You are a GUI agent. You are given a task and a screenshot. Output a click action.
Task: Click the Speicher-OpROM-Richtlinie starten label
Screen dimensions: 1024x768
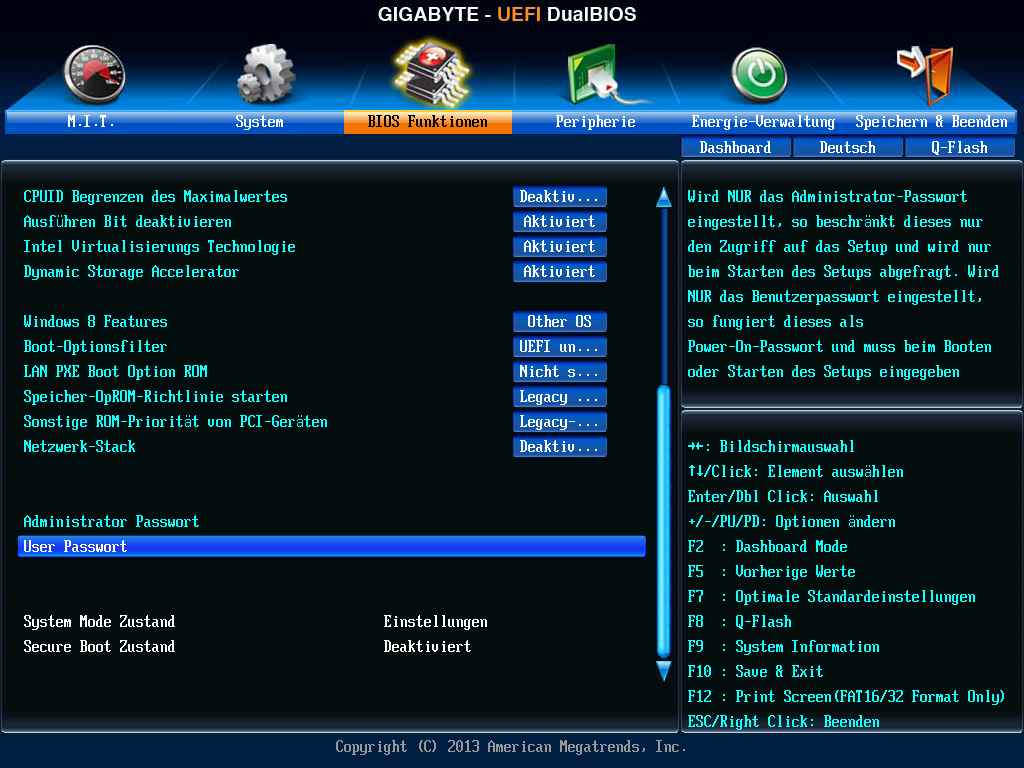[x=155, y=396]
